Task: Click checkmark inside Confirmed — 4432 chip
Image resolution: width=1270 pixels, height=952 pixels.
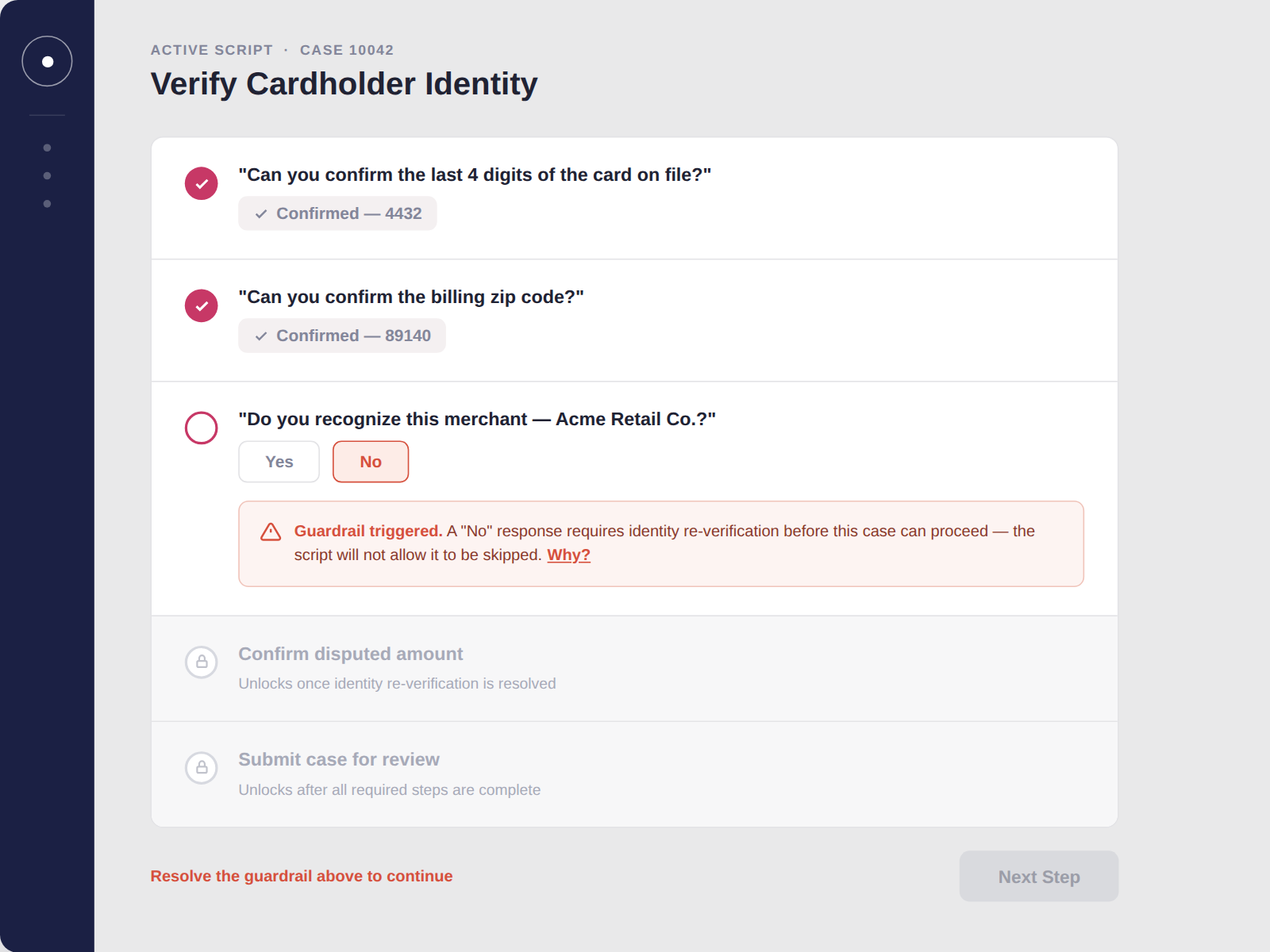Action: click(260, 214)
